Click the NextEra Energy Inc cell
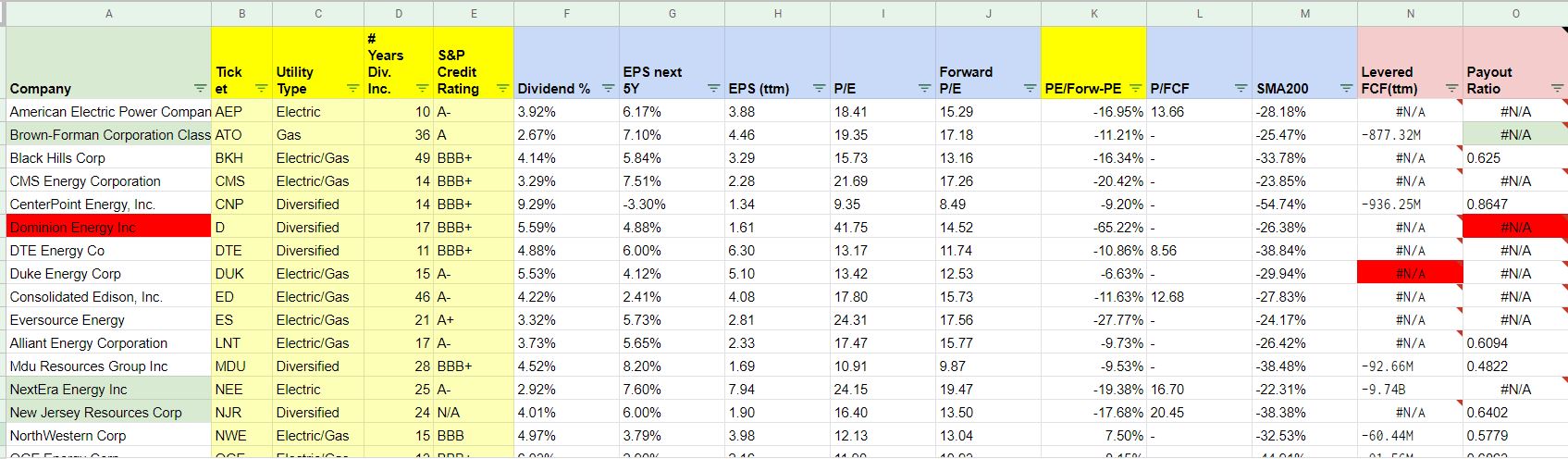Screen dimensions: 1568x459 click(x=109, y=390)
